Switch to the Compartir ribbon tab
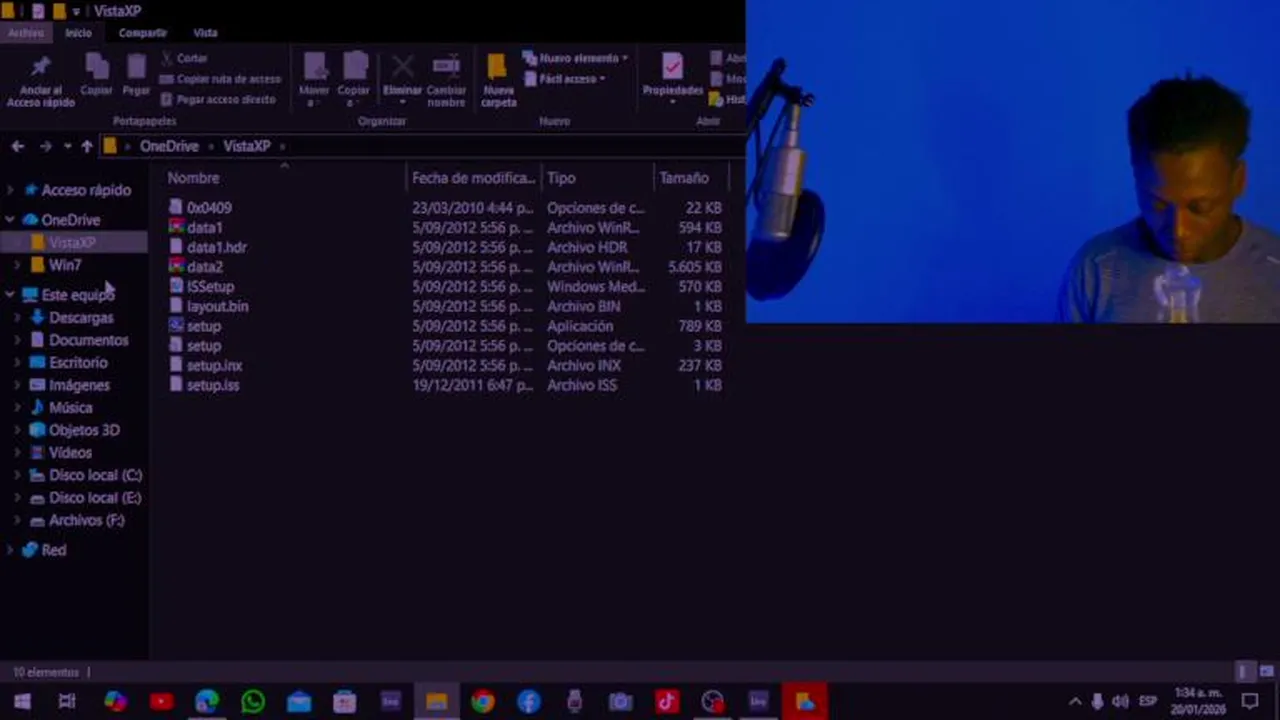The height and width of the screenshot is (720, 1280). (x=142, y=33)
